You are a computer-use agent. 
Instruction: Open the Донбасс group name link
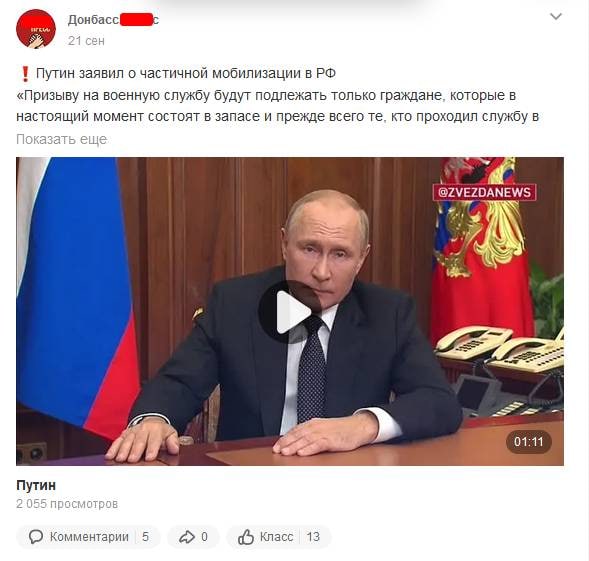[x=113, y=20]
